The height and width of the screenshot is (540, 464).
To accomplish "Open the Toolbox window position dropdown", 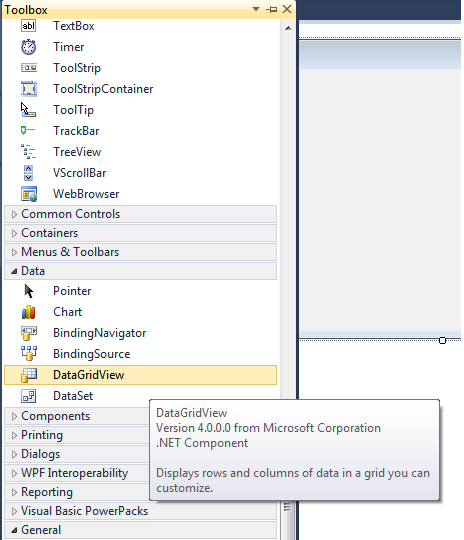I will (256, 9).
